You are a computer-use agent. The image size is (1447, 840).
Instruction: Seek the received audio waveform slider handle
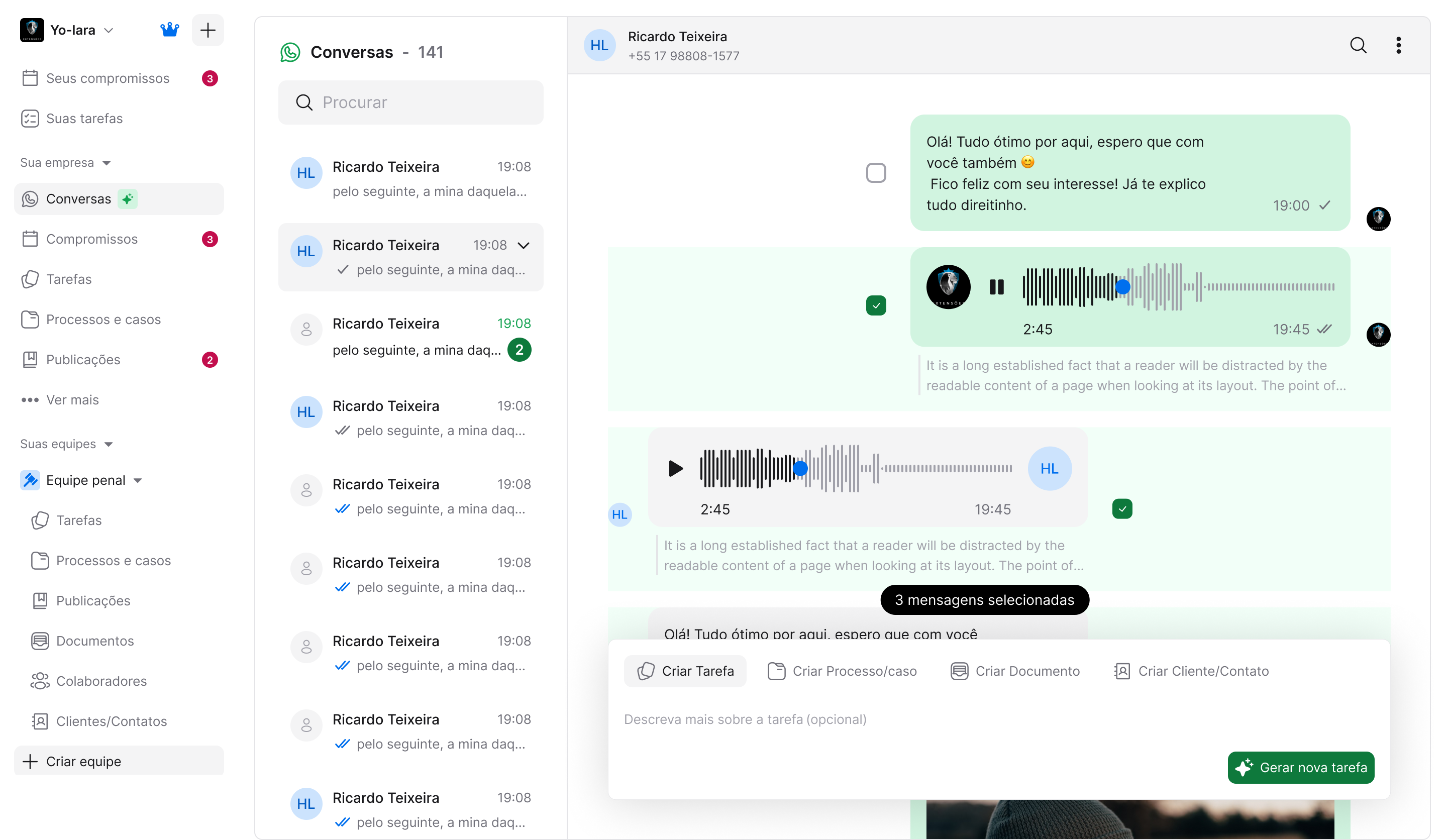(x=800, y=469)
